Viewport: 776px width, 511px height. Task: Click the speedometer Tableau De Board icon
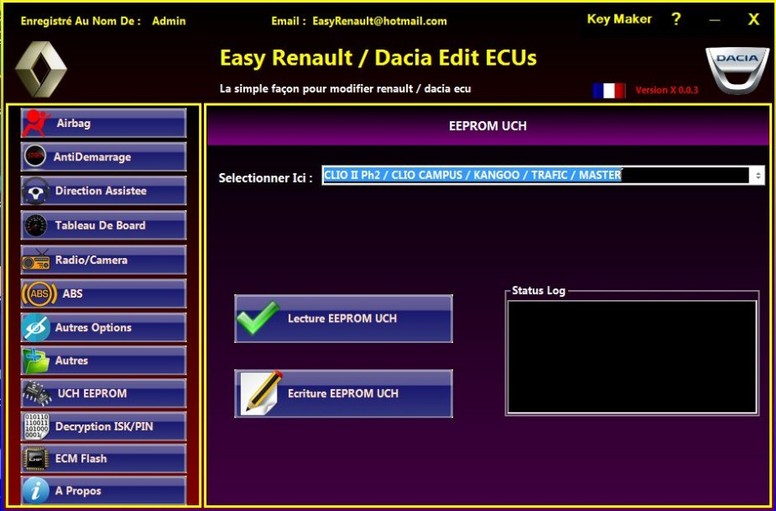tap(36, 226)
